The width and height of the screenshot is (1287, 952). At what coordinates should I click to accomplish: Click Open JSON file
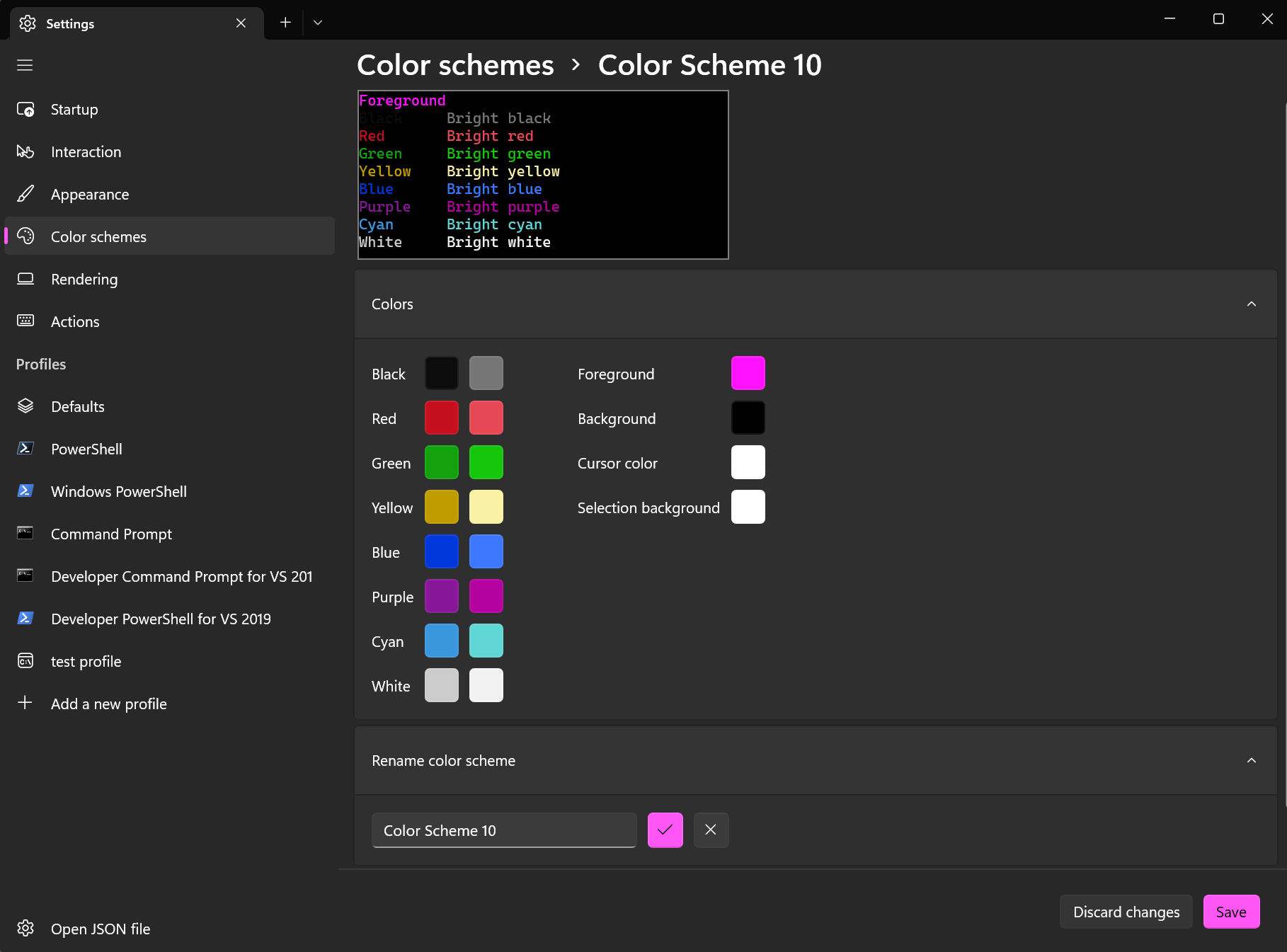tap(169, 929)
